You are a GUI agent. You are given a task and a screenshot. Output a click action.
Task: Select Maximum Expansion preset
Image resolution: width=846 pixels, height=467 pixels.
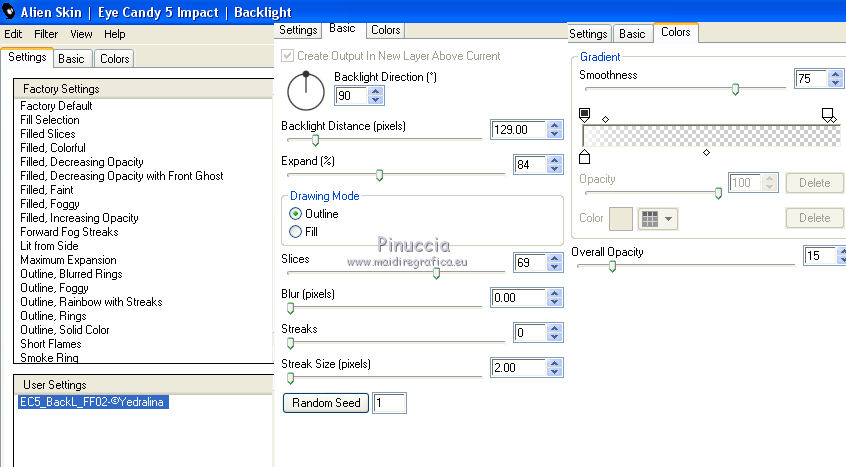(68, 260)
